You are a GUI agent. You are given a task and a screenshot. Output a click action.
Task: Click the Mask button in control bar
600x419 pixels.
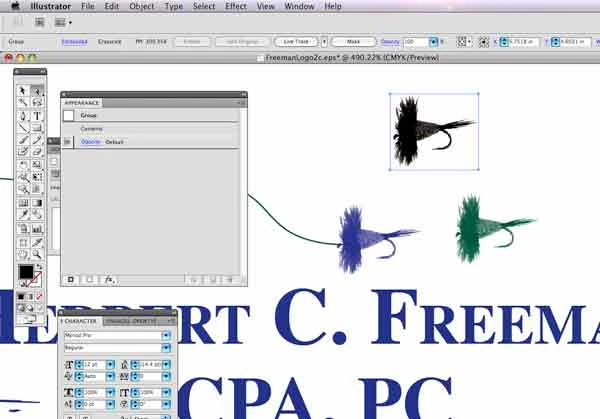pos(354,42)
